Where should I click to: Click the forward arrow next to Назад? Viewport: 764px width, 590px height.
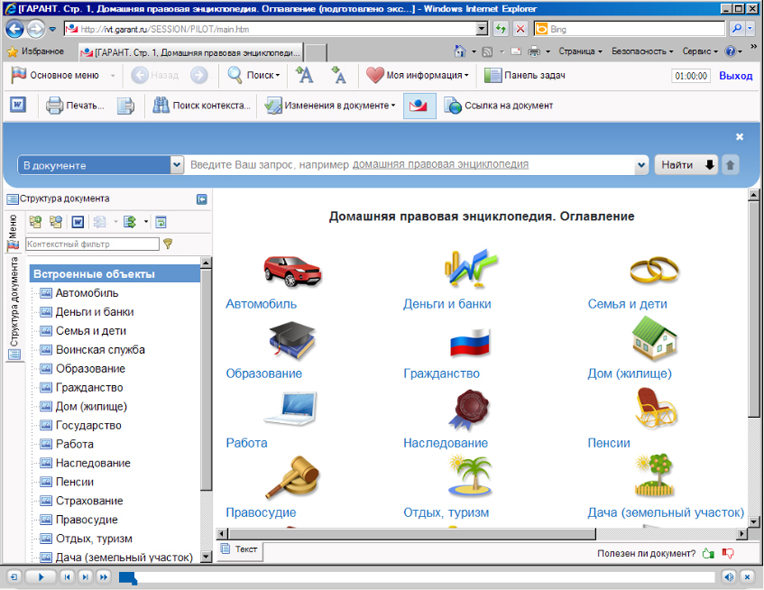click(199, 76)
